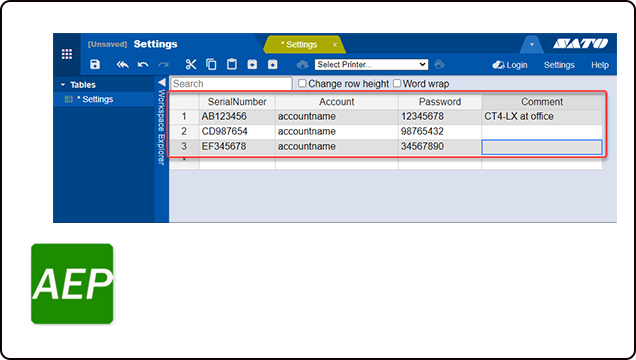
Task: Click the Save icon in toolbar
Action: pyautogui.click(x=95, y=64)
